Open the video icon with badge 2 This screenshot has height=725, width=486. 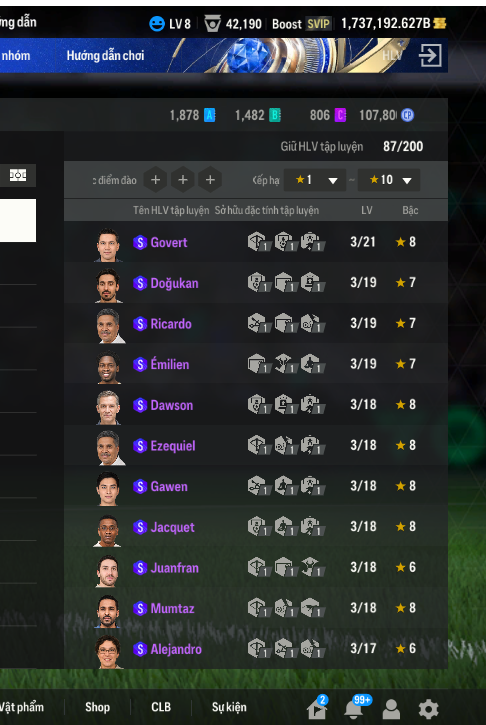[x=317, y=708]
